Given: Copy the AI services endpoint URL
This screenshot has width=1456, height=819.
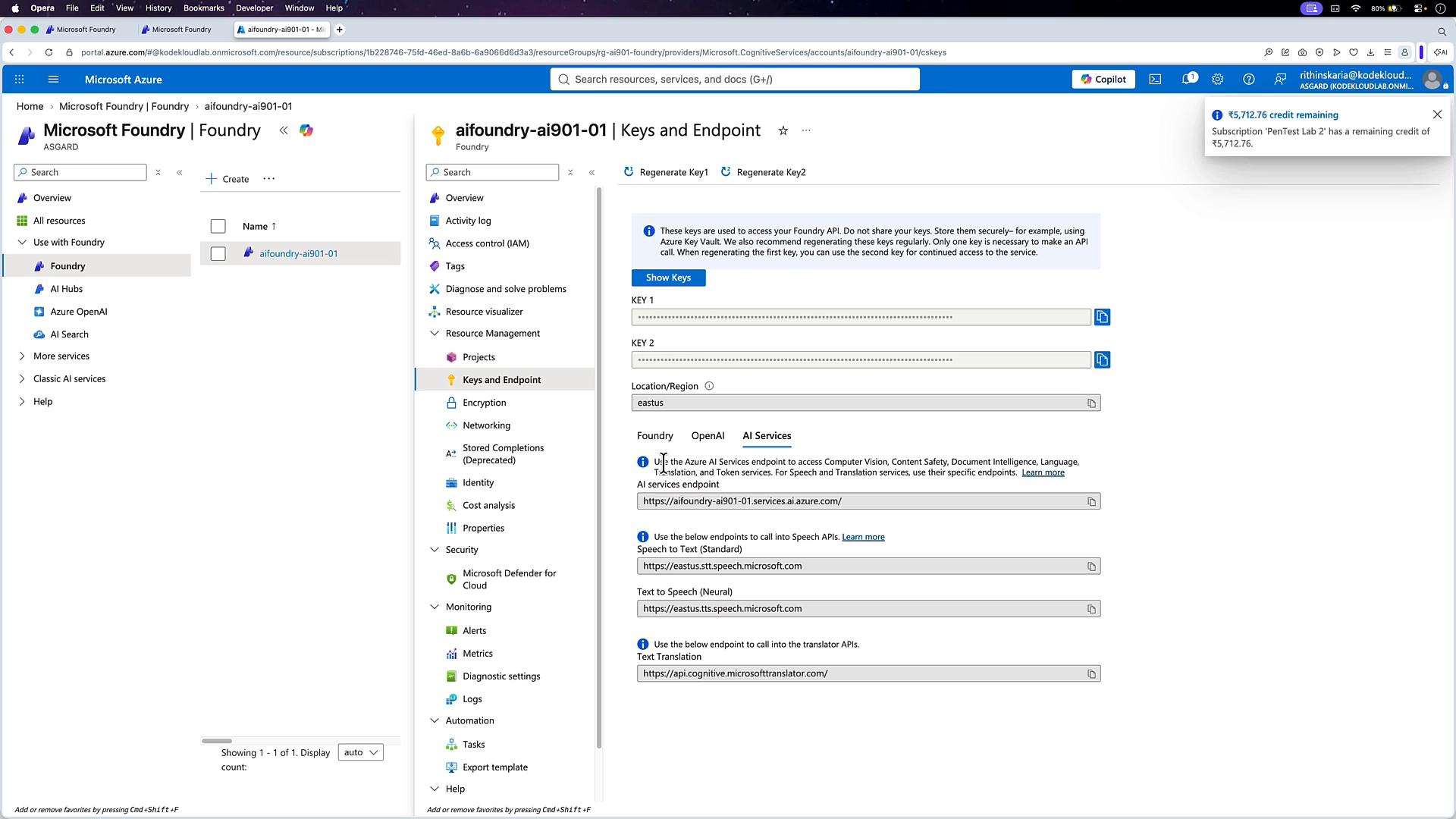Looking at the screenshot, I should pyautogui.click(x=1091, y=501).
